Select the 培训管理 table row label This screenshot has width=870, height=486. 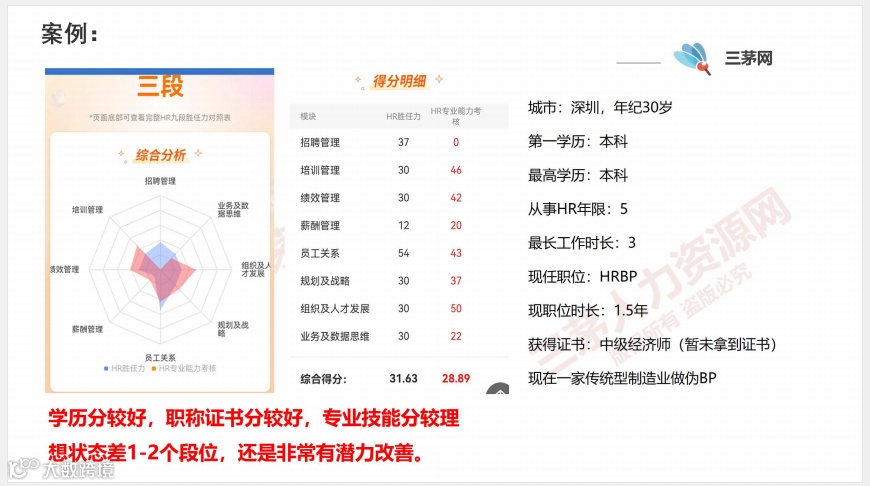[320, 170]
